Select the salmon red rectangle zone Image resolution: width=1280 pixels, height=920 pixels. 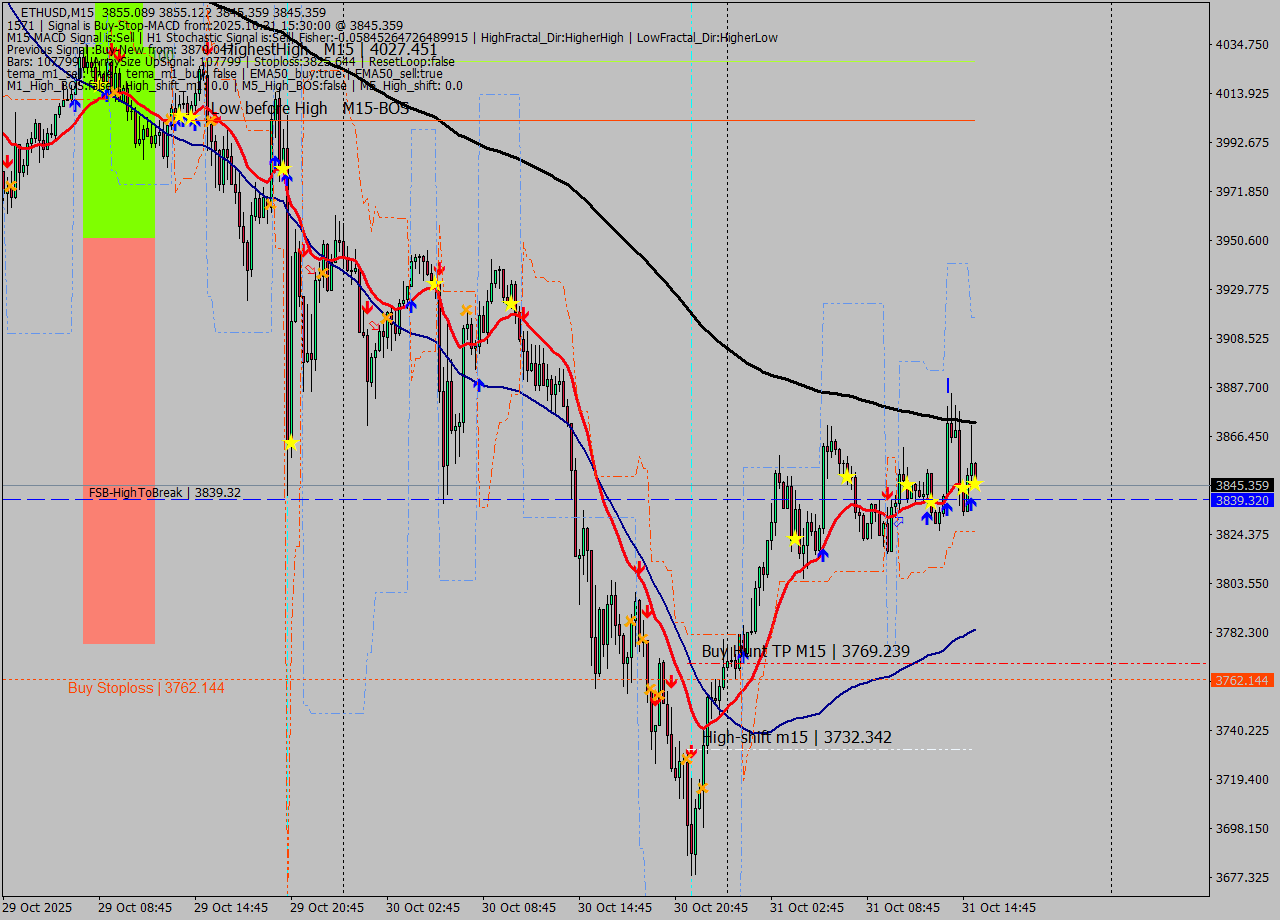tap(119, 440)
